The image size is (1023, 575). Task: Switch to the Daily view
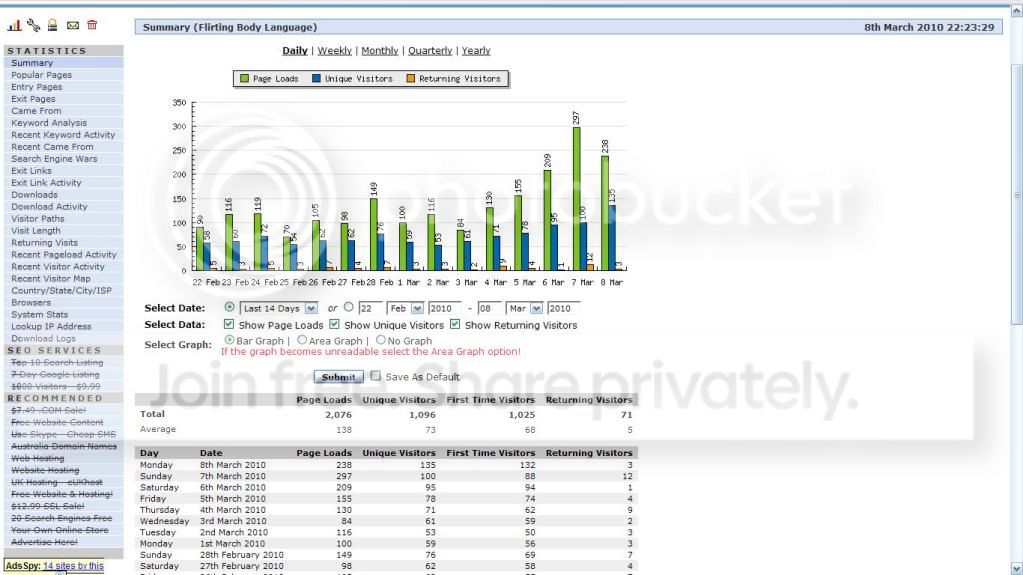point(295,50)
